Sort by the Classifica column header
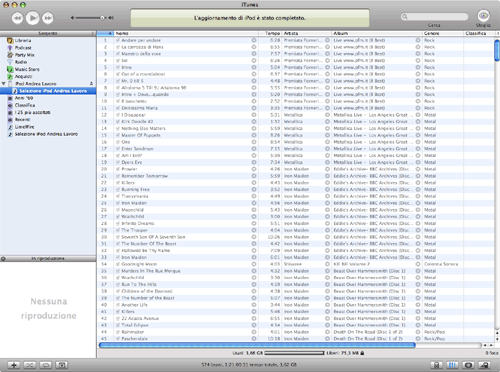Viewport: 500px width, 372px height. (x=479, y=33)
